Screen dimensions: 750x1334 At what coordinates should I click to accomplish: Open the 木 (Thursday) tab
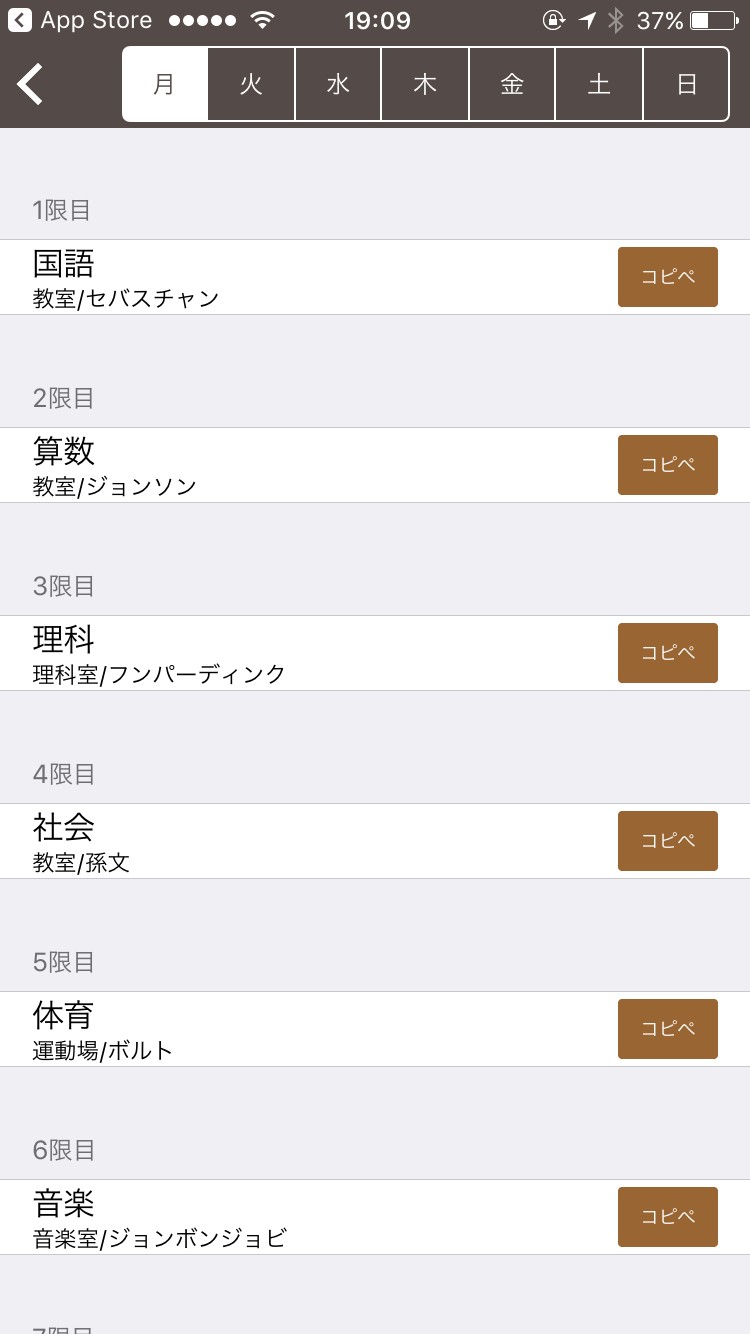pyautogui.click(x=425, y=84)
